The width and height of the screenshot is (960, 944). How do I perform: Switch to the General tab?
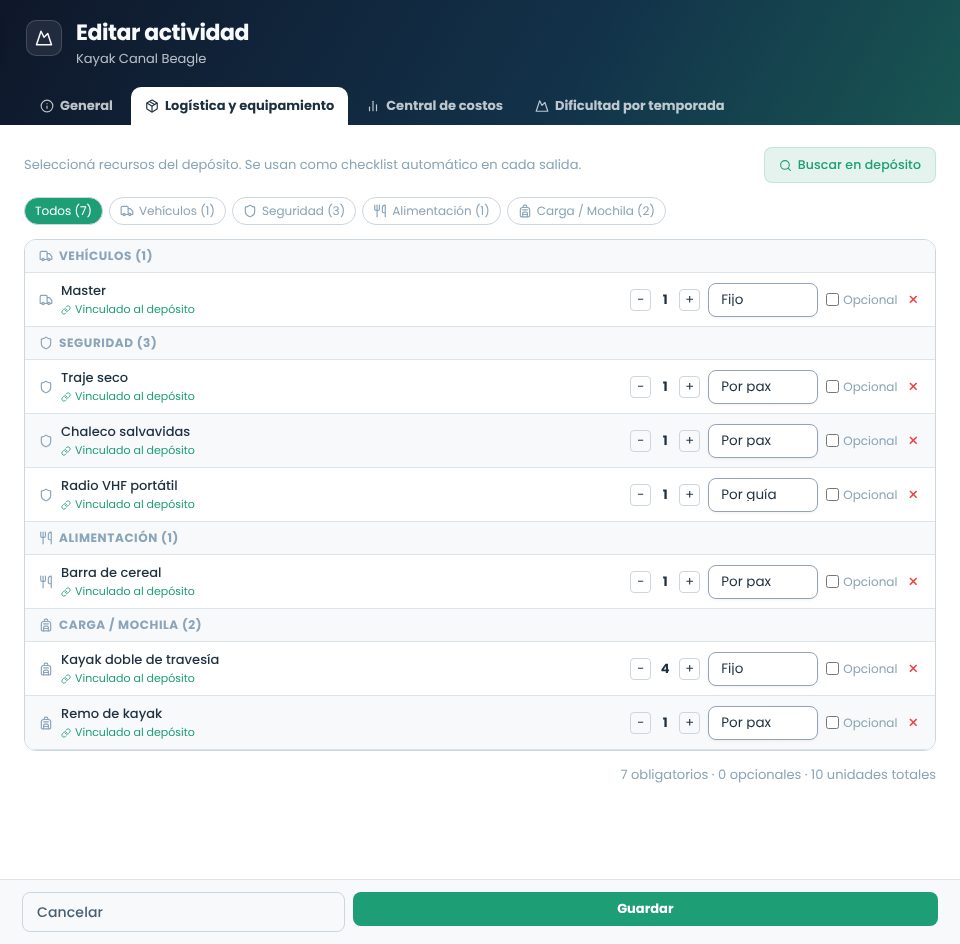click(x=77, y=106)
